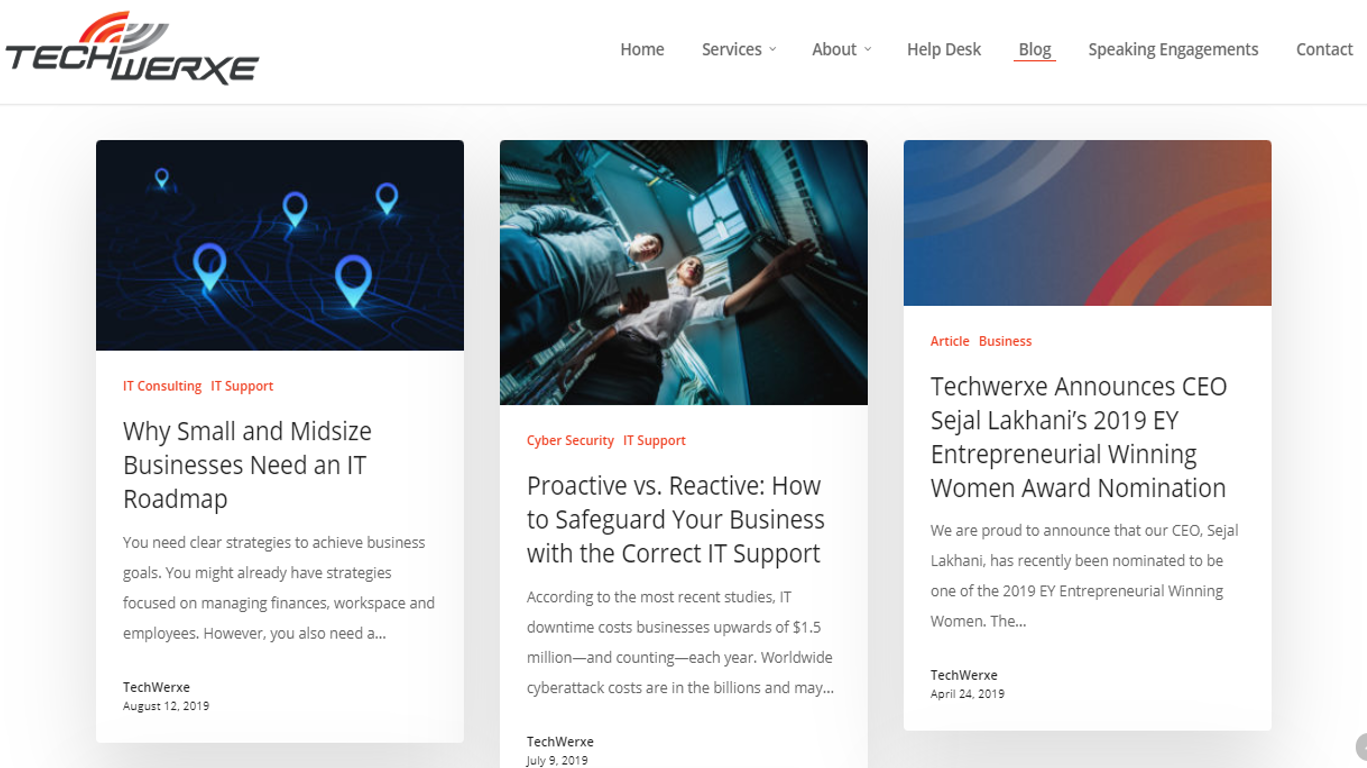Go to the Home page
Screen dimensions: 1367x768
pos(642,49)
